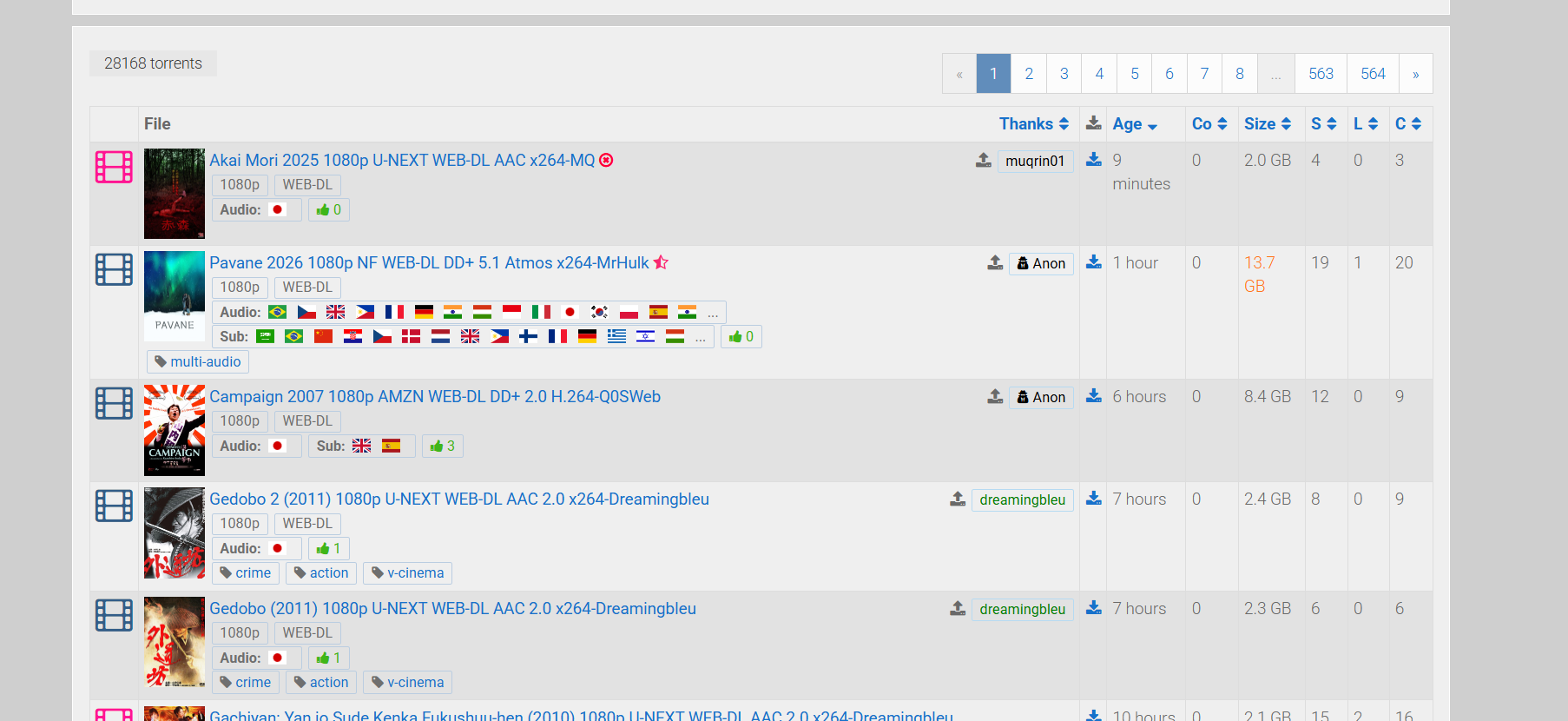Click the UK flag in Campaign's Sub list
Image resolution: width=1568 pixels, height=721 pixels.
[x=362, y=446]
